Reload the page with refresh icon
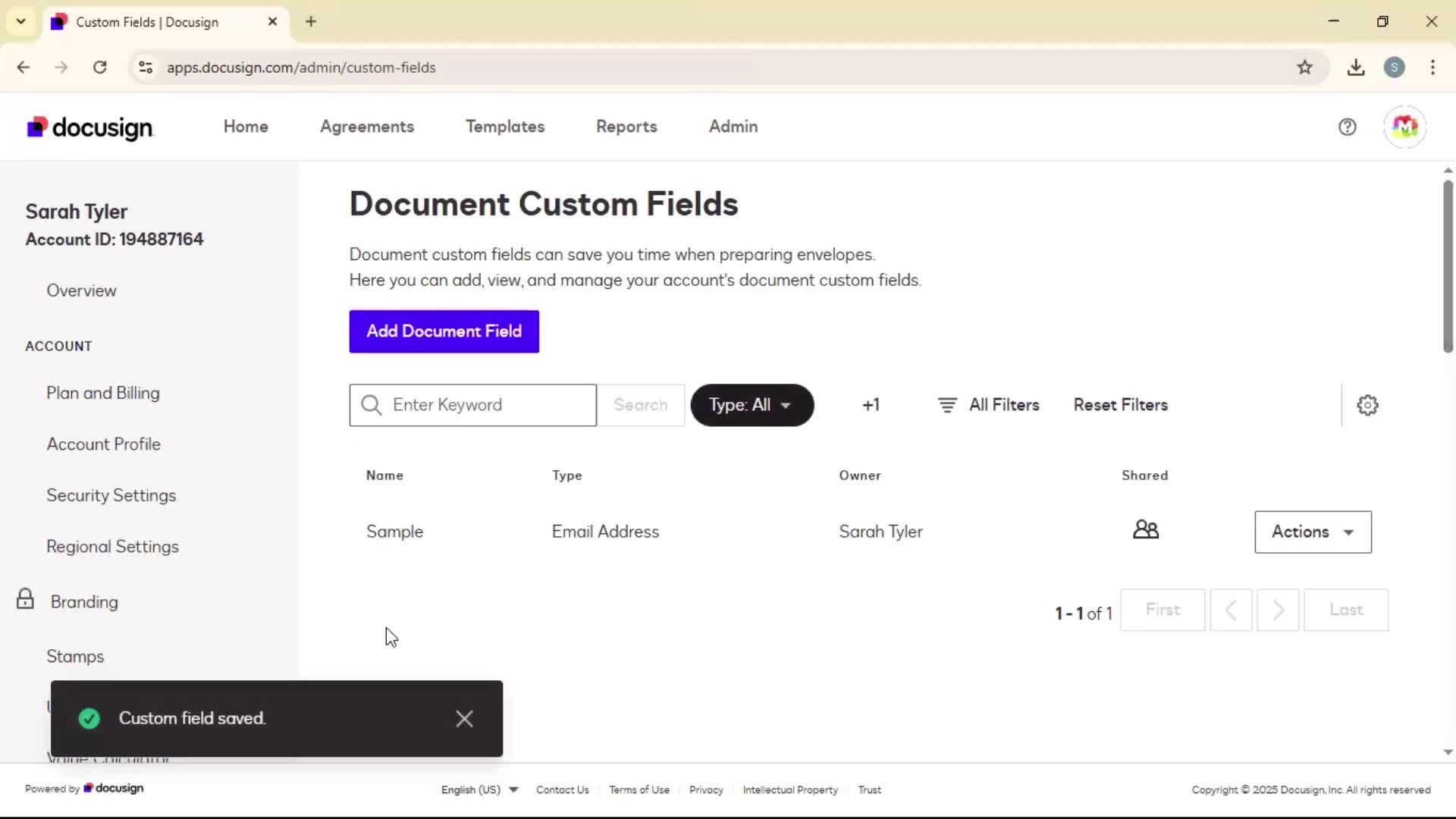Image resolution: width=1456 pixels, height=819 pixels. point(99,67)
